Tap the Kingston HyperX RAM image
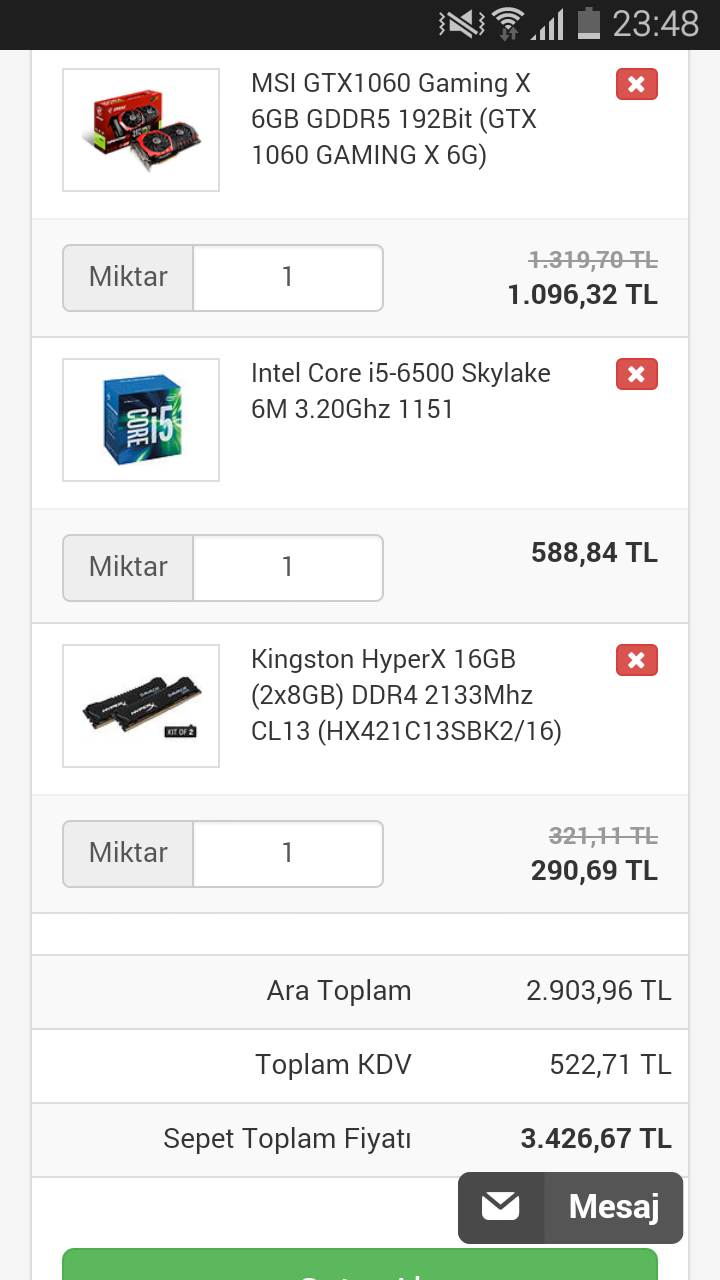 (x=141, y=706)
